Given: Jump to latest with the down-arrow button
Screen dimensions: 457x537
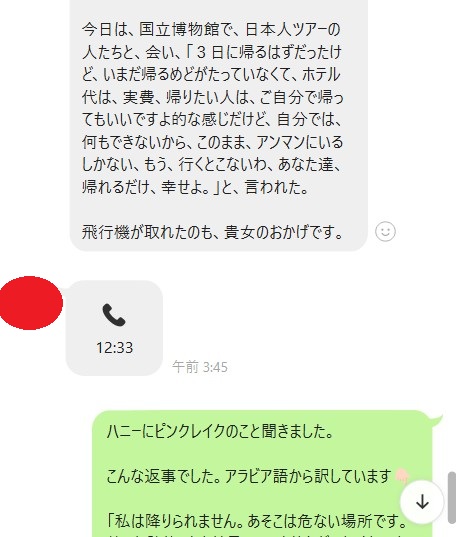Looking at the screenshot, I should point(422,502).
